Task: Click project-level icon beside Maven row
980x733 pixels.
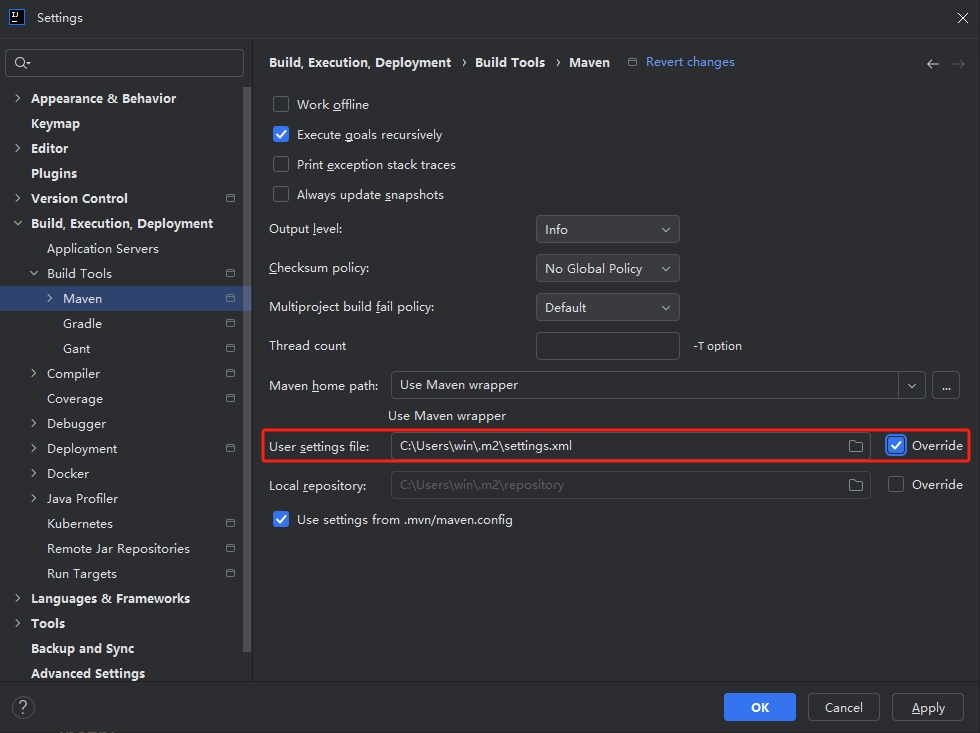Action: (230, 298)
